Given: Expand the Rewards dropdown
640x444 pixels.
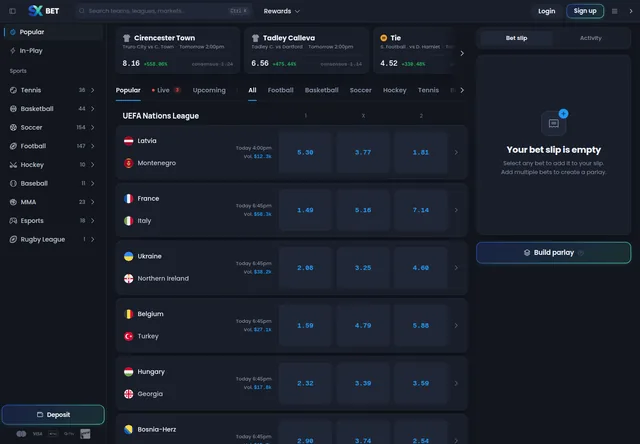Looking at the screenshot, I should (x=282, y=11).
